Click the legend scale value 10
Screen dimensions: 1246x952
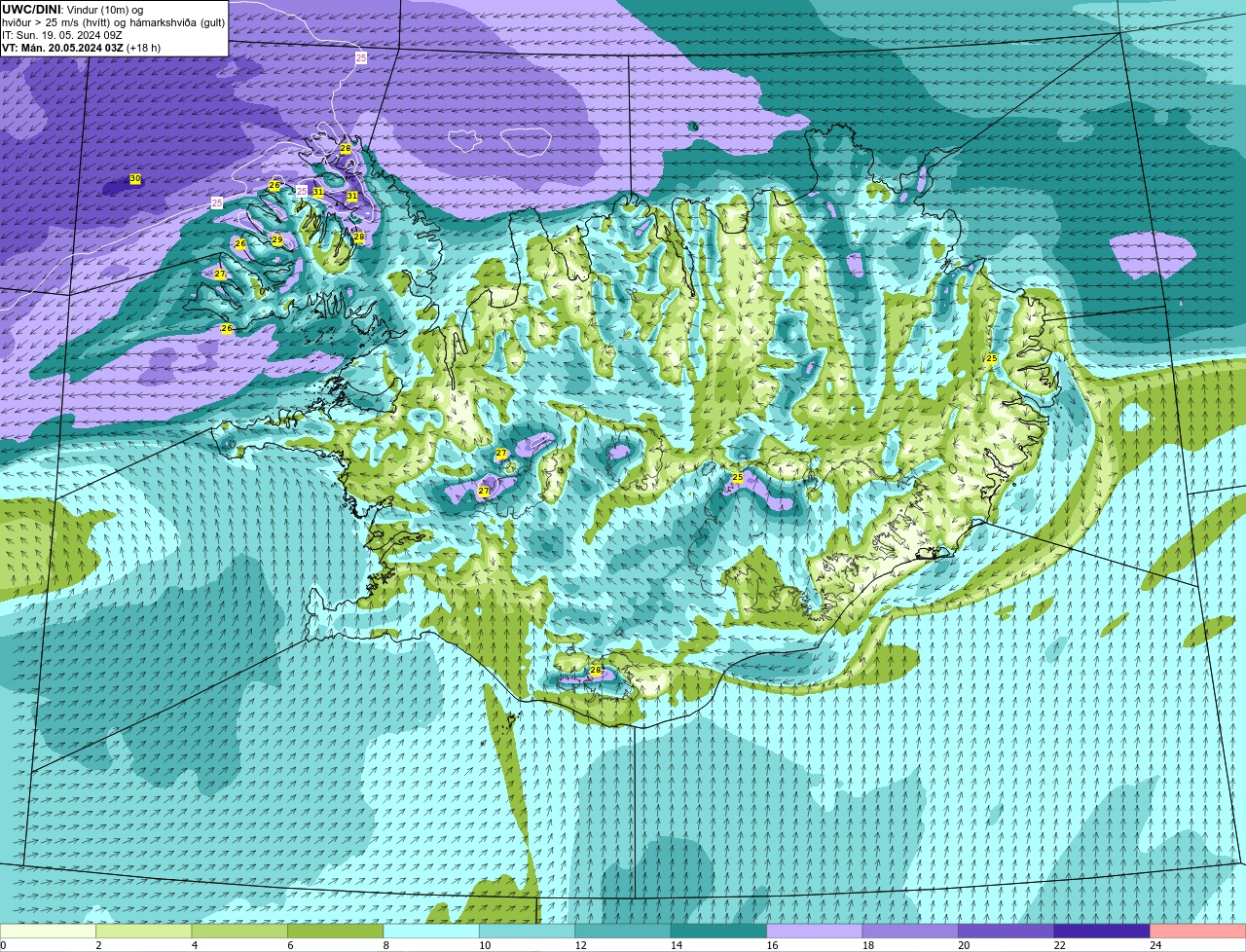(x=485, y=945)
